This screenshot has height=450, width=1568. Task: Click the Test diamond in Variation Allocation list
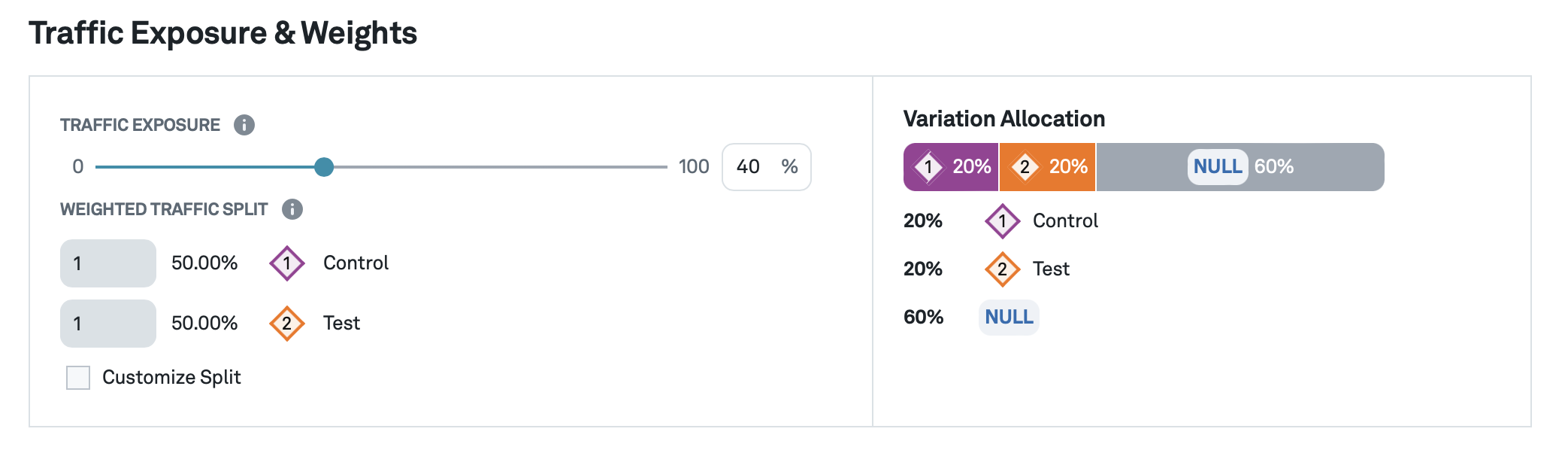(1003, 269)
